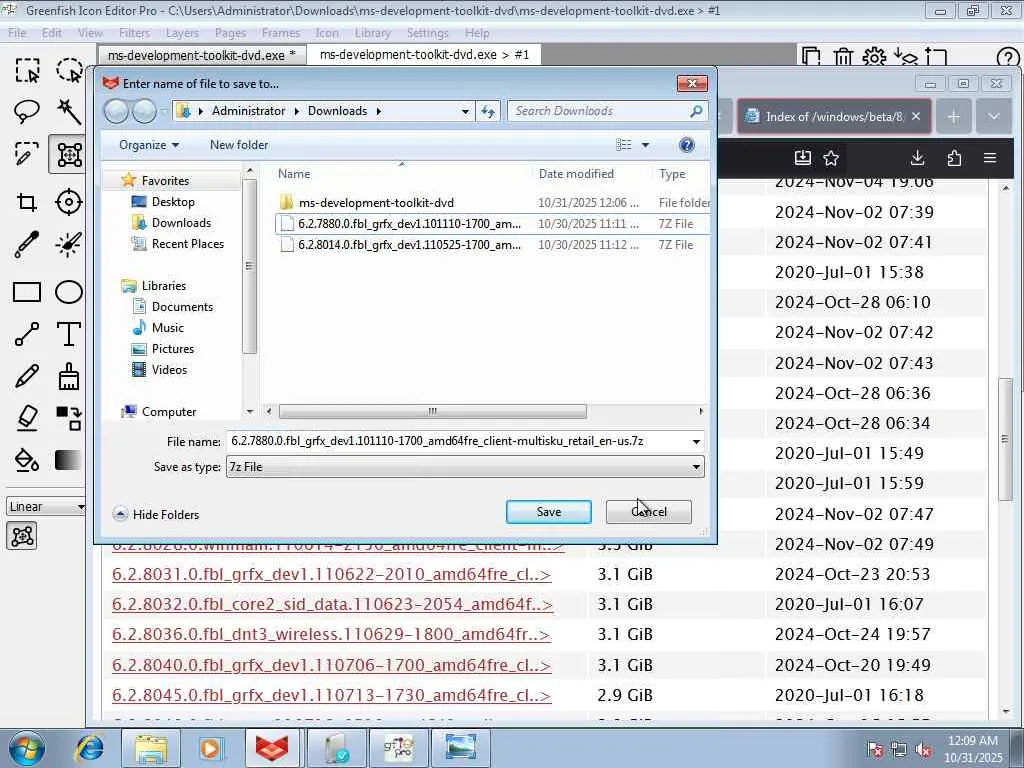The width and height of the screenshot is (1024, 768).
Task: Click the Greenfish help question mark icon
Action: pyautogui.click(x=1008, y=58)
